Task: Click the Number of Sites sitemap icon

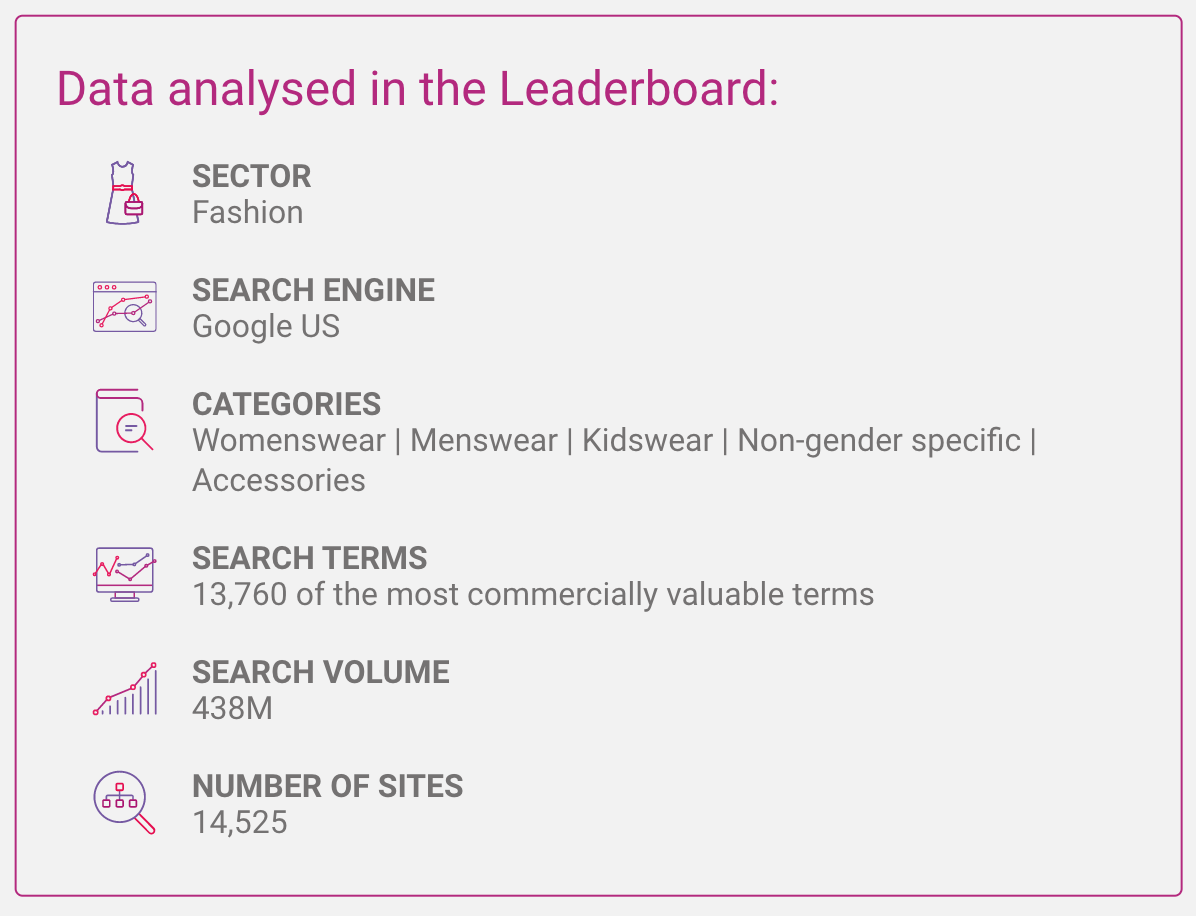Action: coord(124,802)
